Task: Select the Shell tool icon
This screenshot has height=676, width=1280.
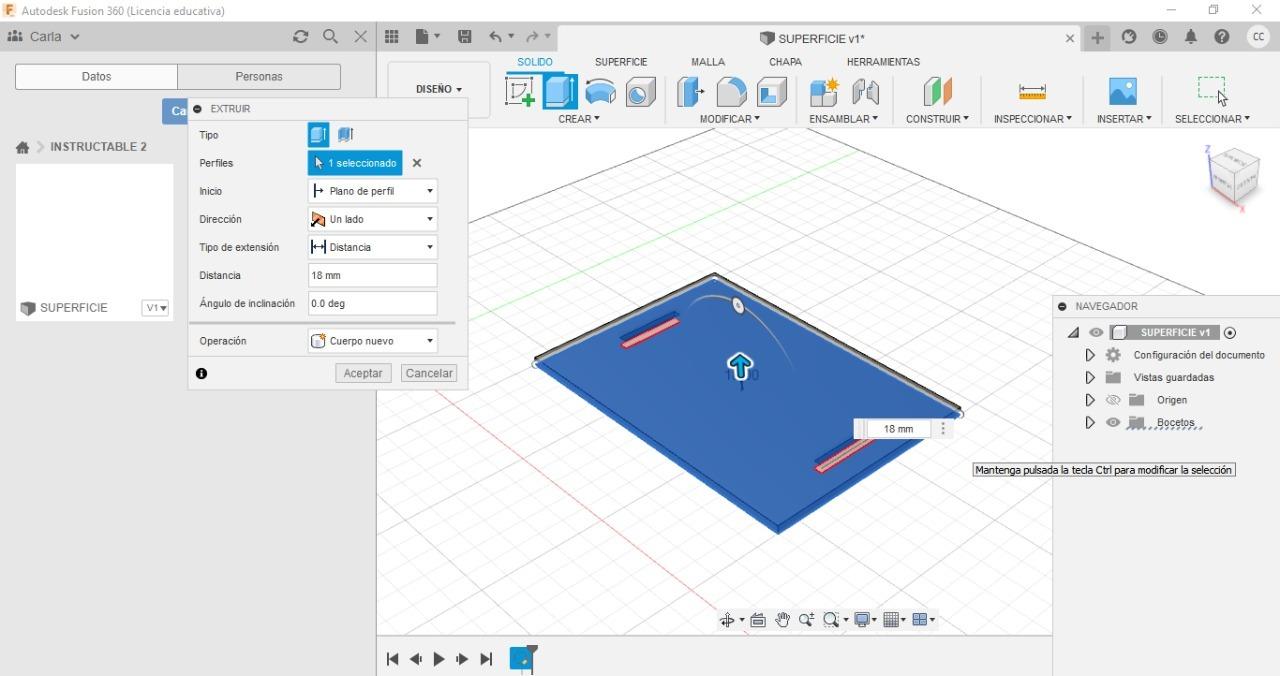Action: 771,92
